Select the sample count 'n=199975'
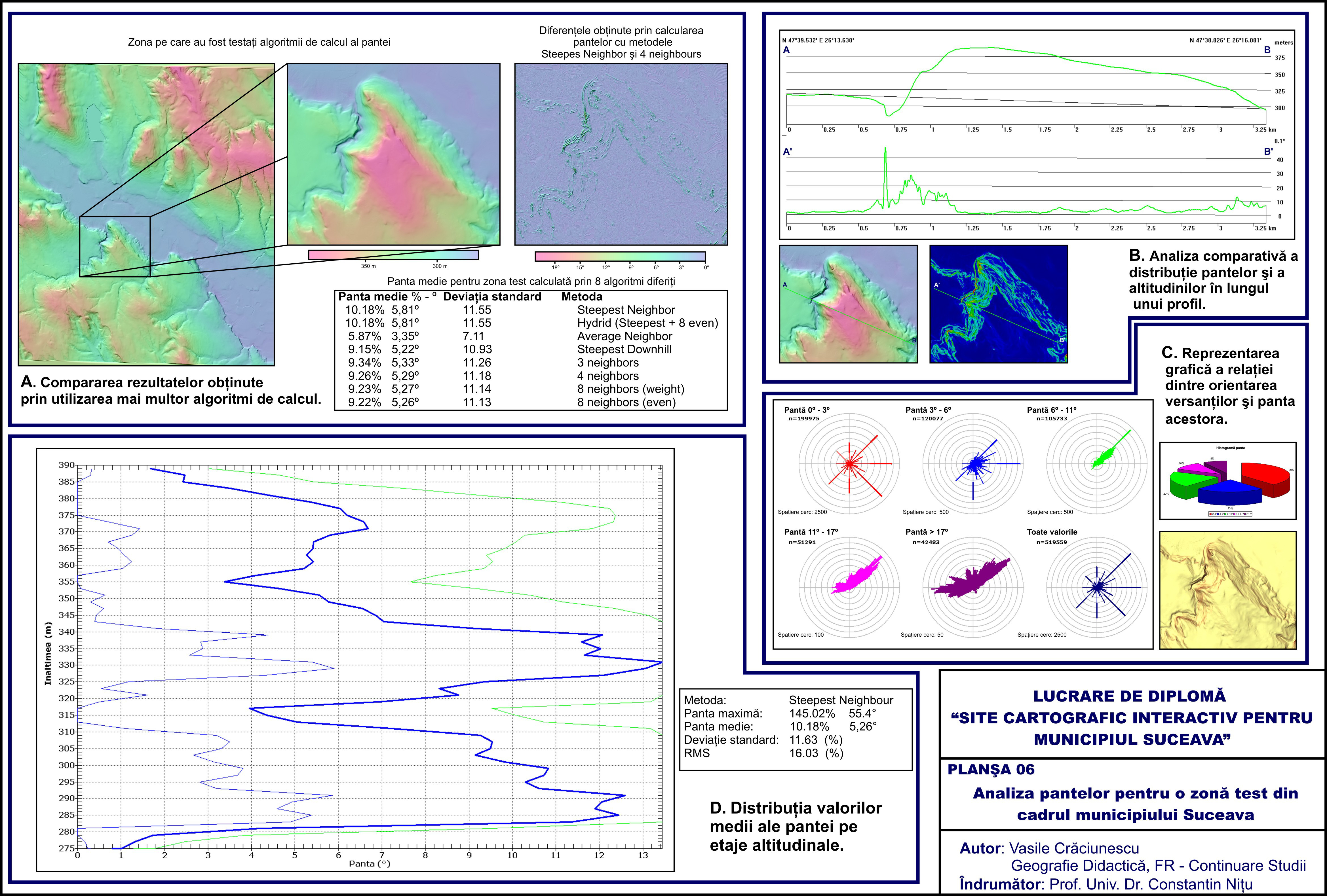Viewport: 1327px width, 896px height. (x=804, y=419)
